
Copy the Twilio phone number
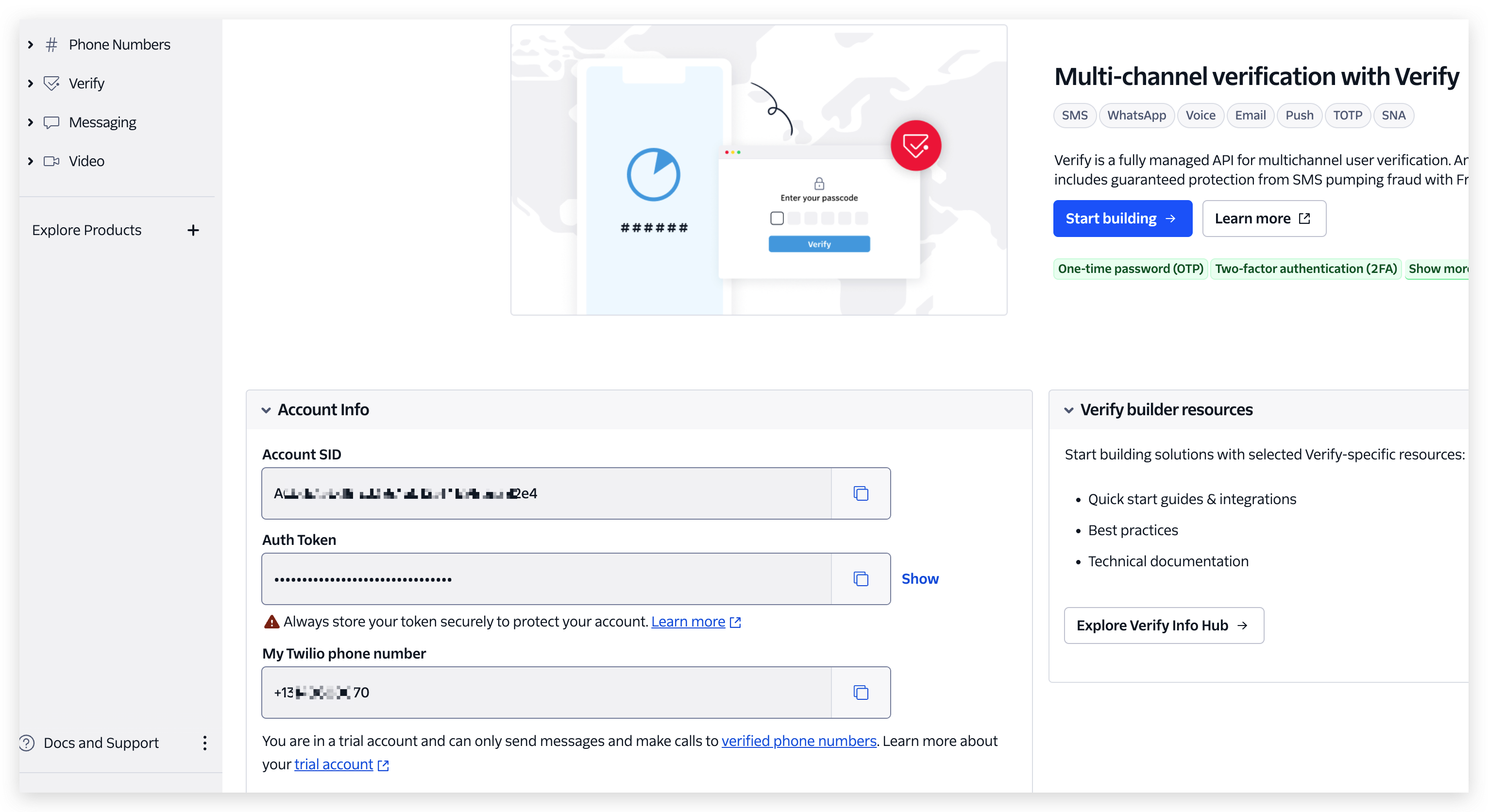point(861,693)
